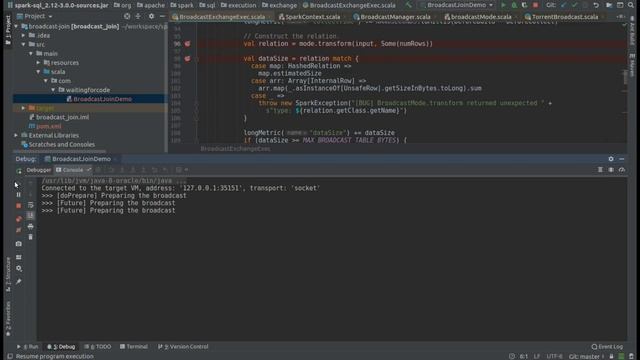Open the Run tool window button
The image size is (640, 360).
coord(28,347)
